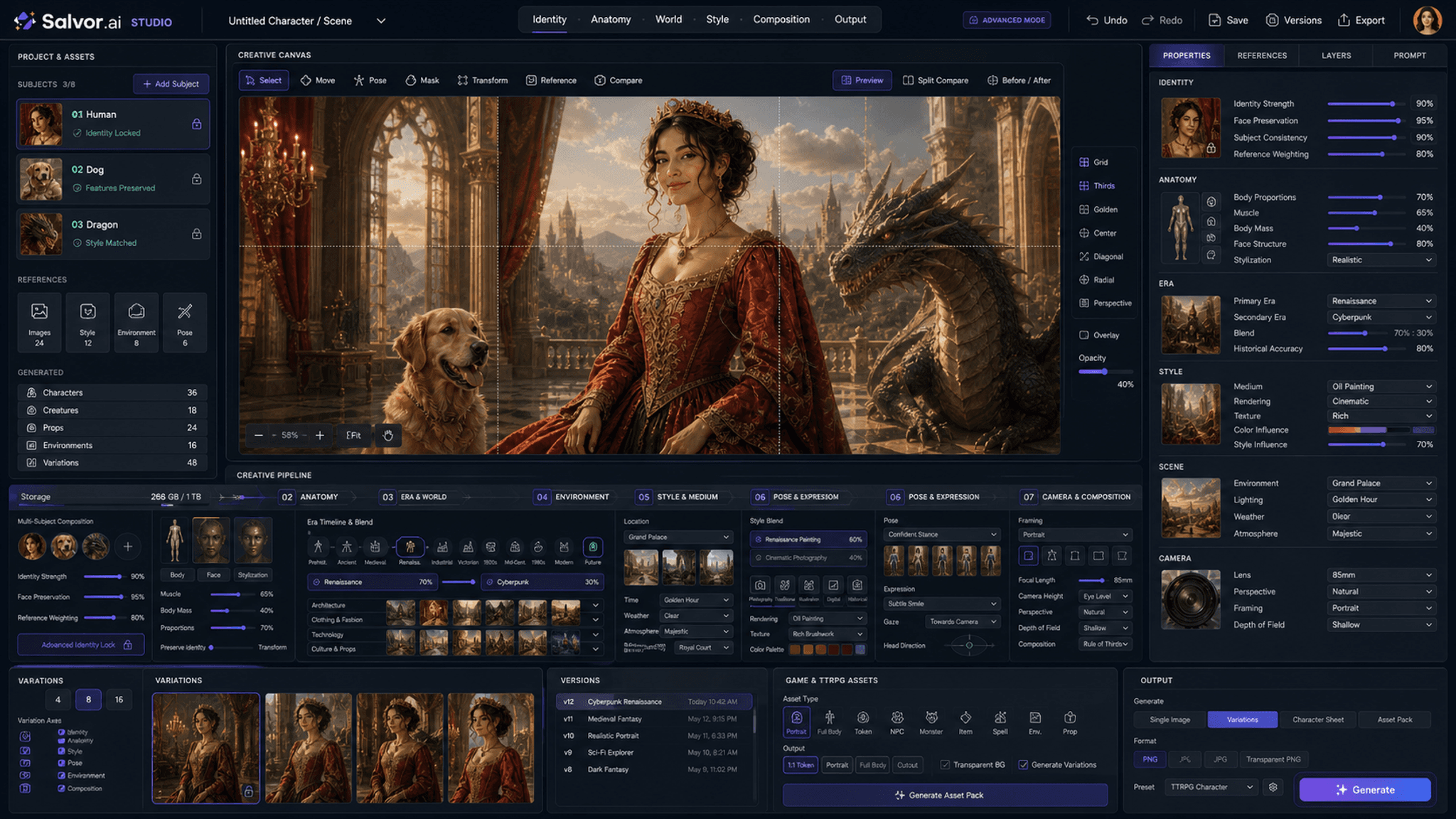Image resolution: width=1456 pixels, height=819 pixels.
Task: Click the Generate button
Action: click(1365, 790)
